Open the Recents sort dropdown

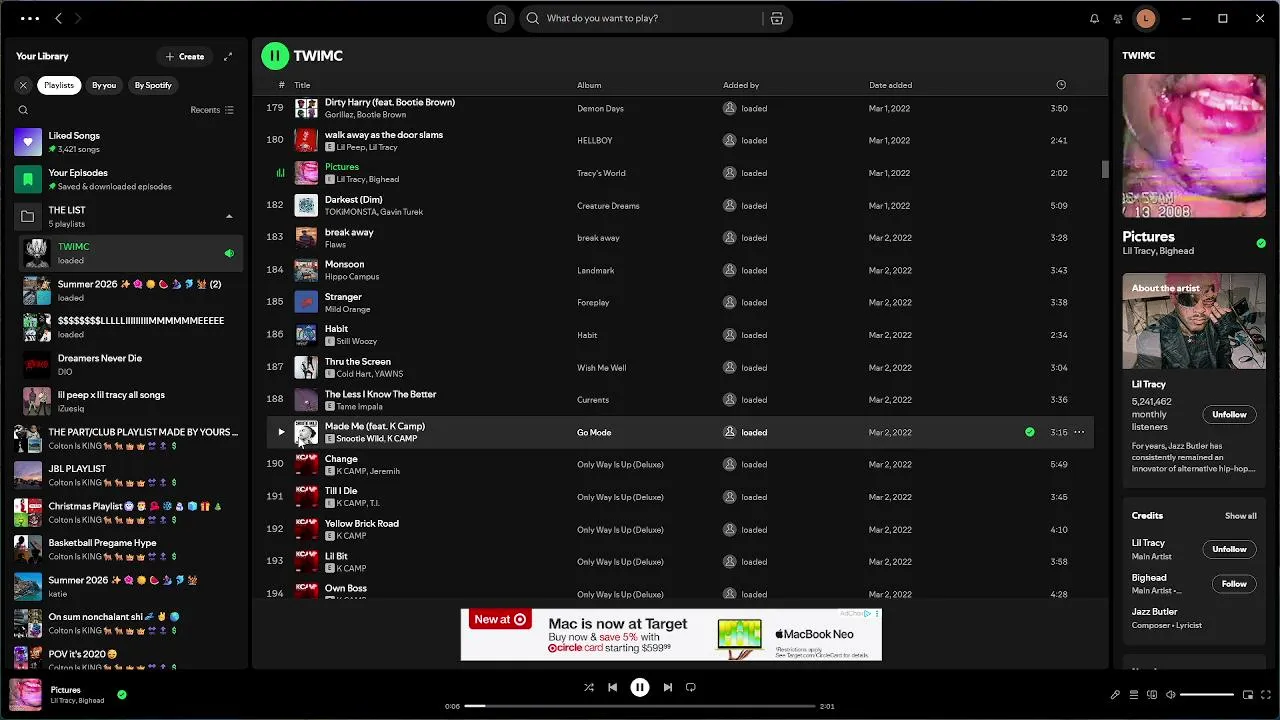tap(212, 110)
